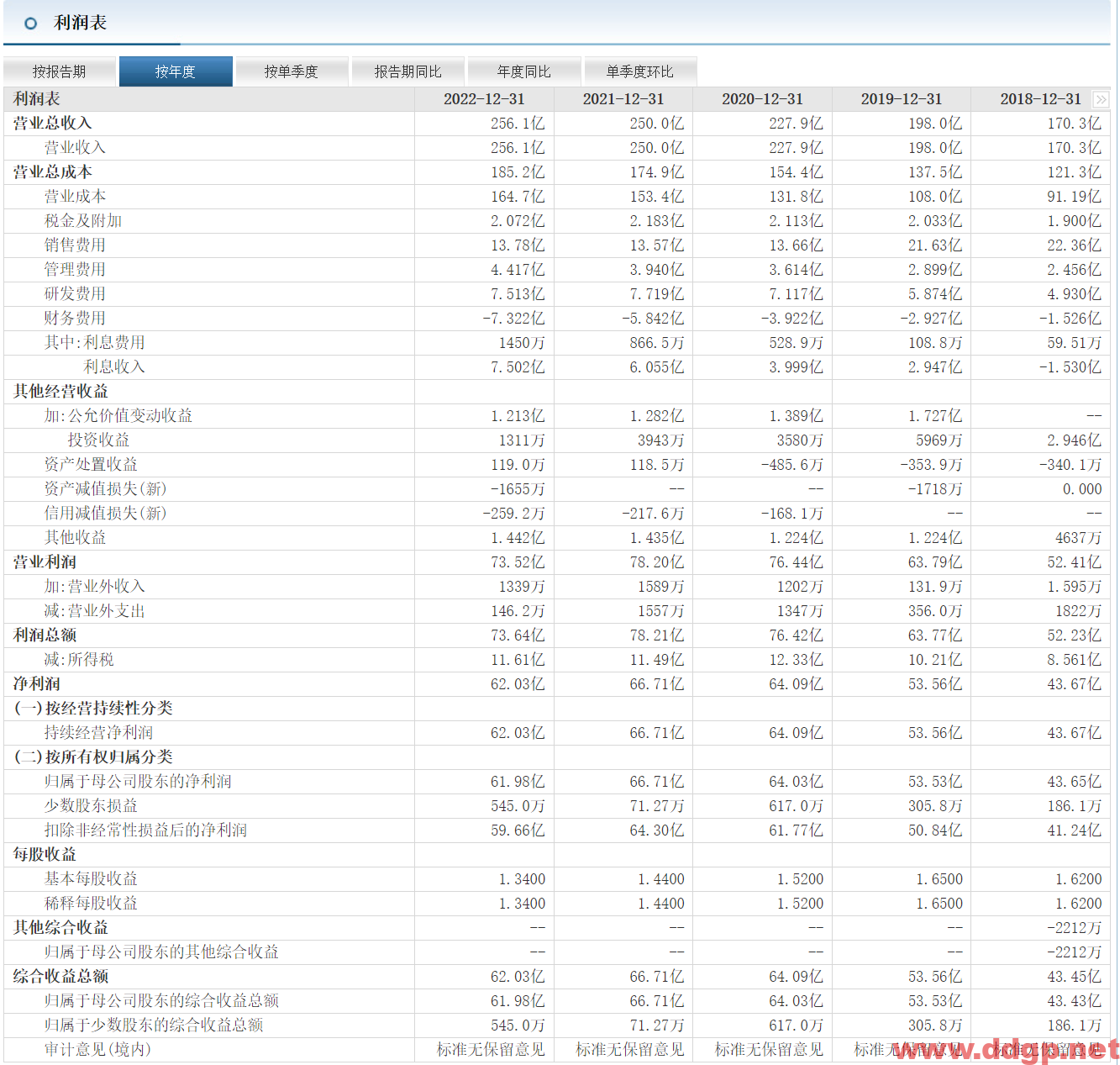This screenshot has width=1120, height=1065.
Task: Click the 2020-12-31 column header
Action: coord(762,99)
